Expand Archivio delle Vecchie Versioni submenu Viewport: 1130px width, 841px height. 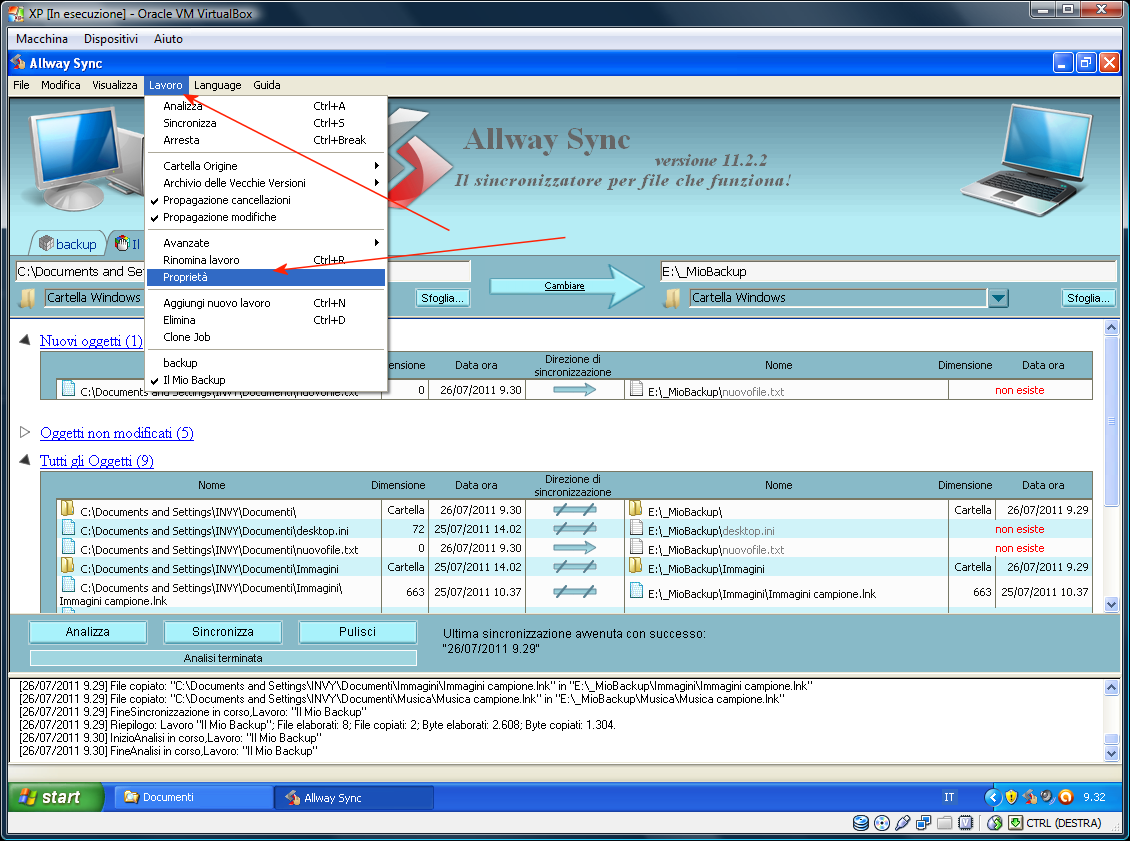coord(266,183)
